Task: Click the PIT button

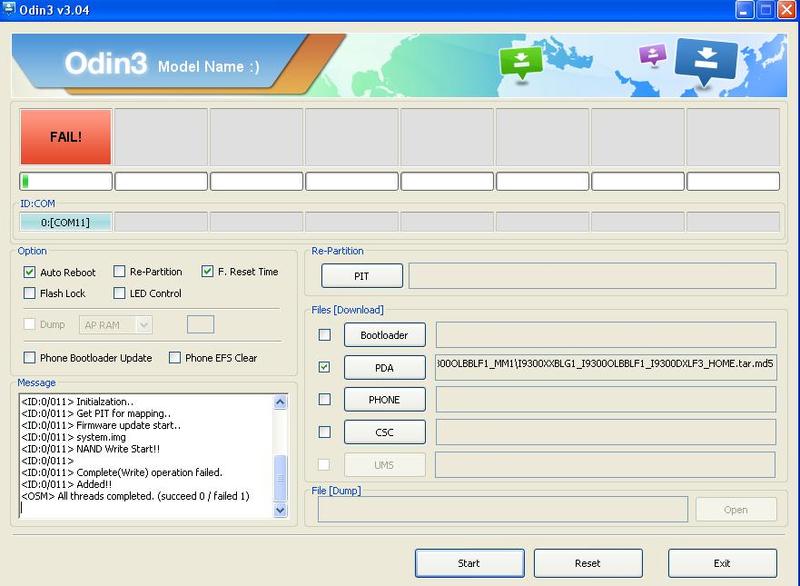Action: coord(362,276)
